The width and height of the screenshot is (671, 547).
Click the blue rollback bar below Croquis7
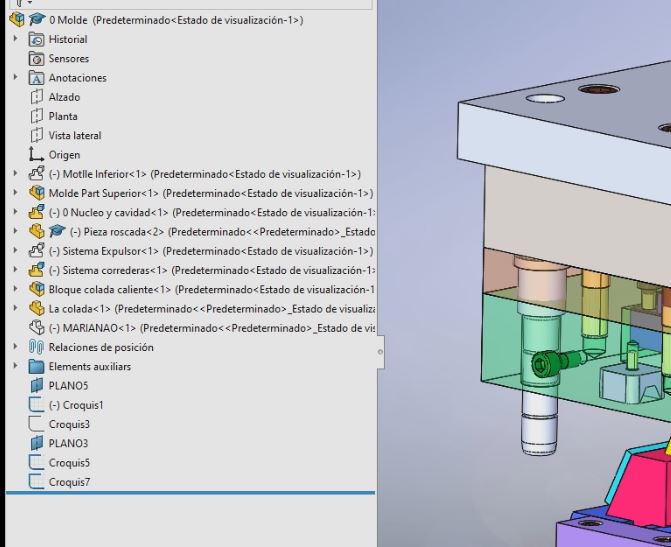(x=190, y=493)
